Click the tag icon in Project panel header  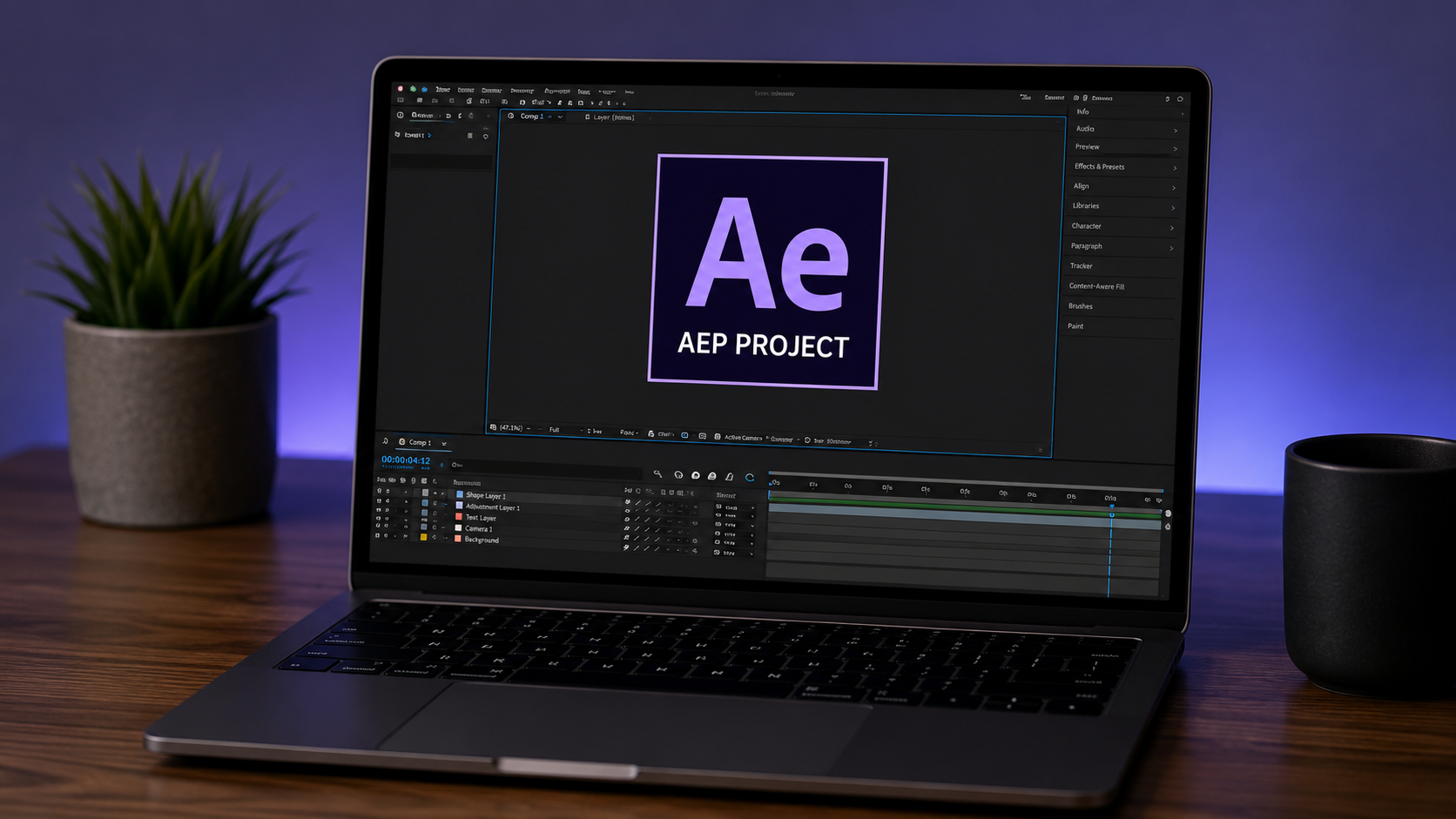tap(486, 136)
